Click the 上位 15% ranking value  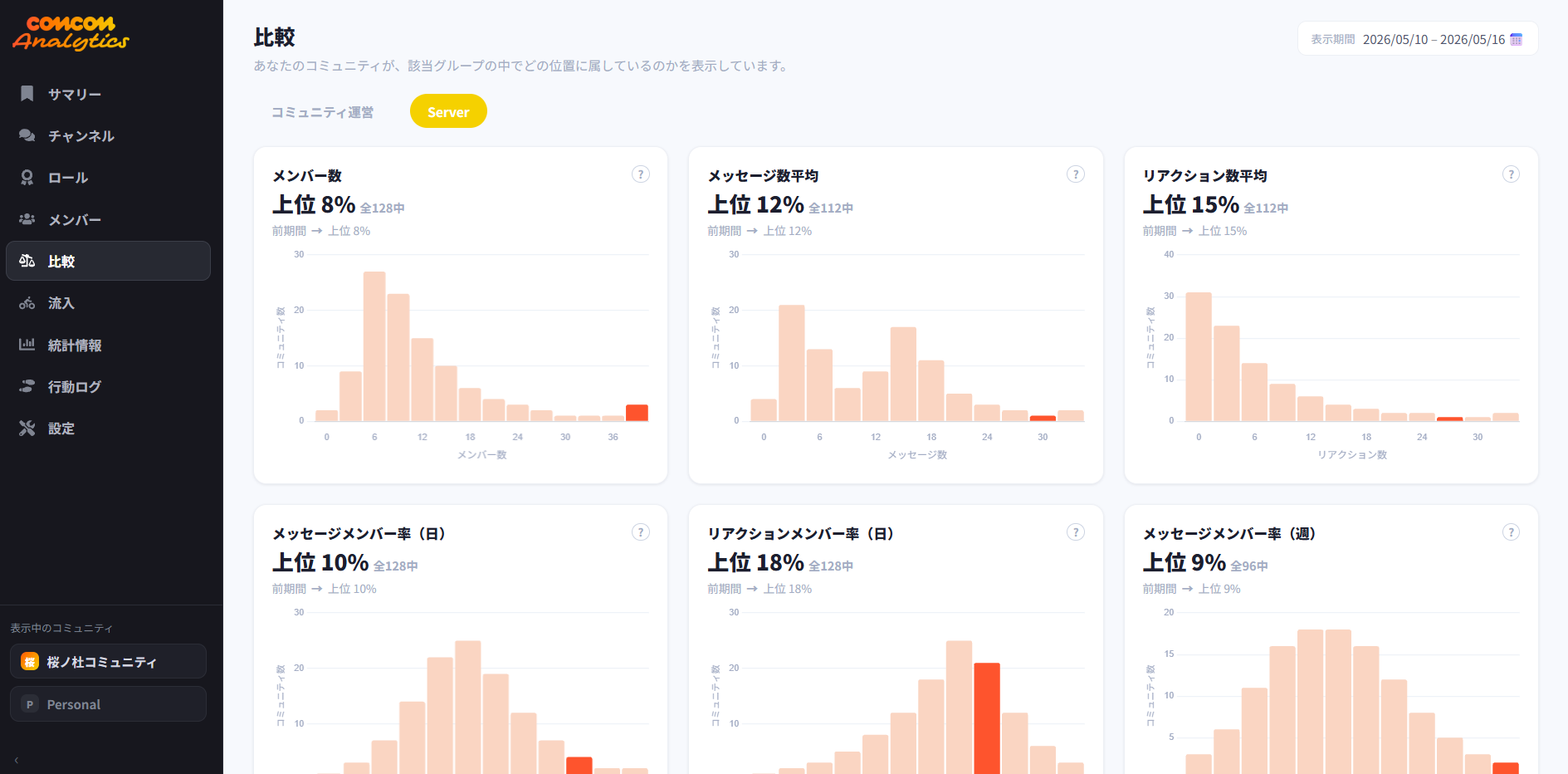point(1191,204)
